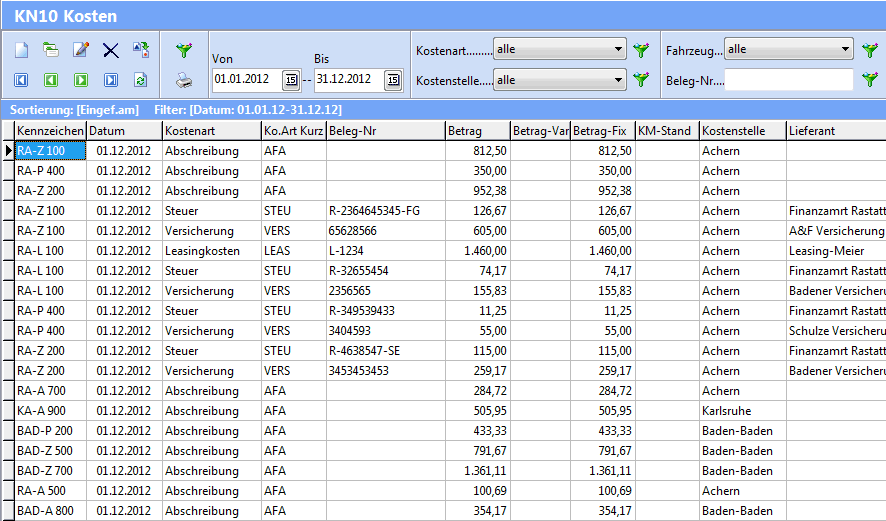
Task: Open the Bis date calendar picker
Action: click(x=393, y=80)
